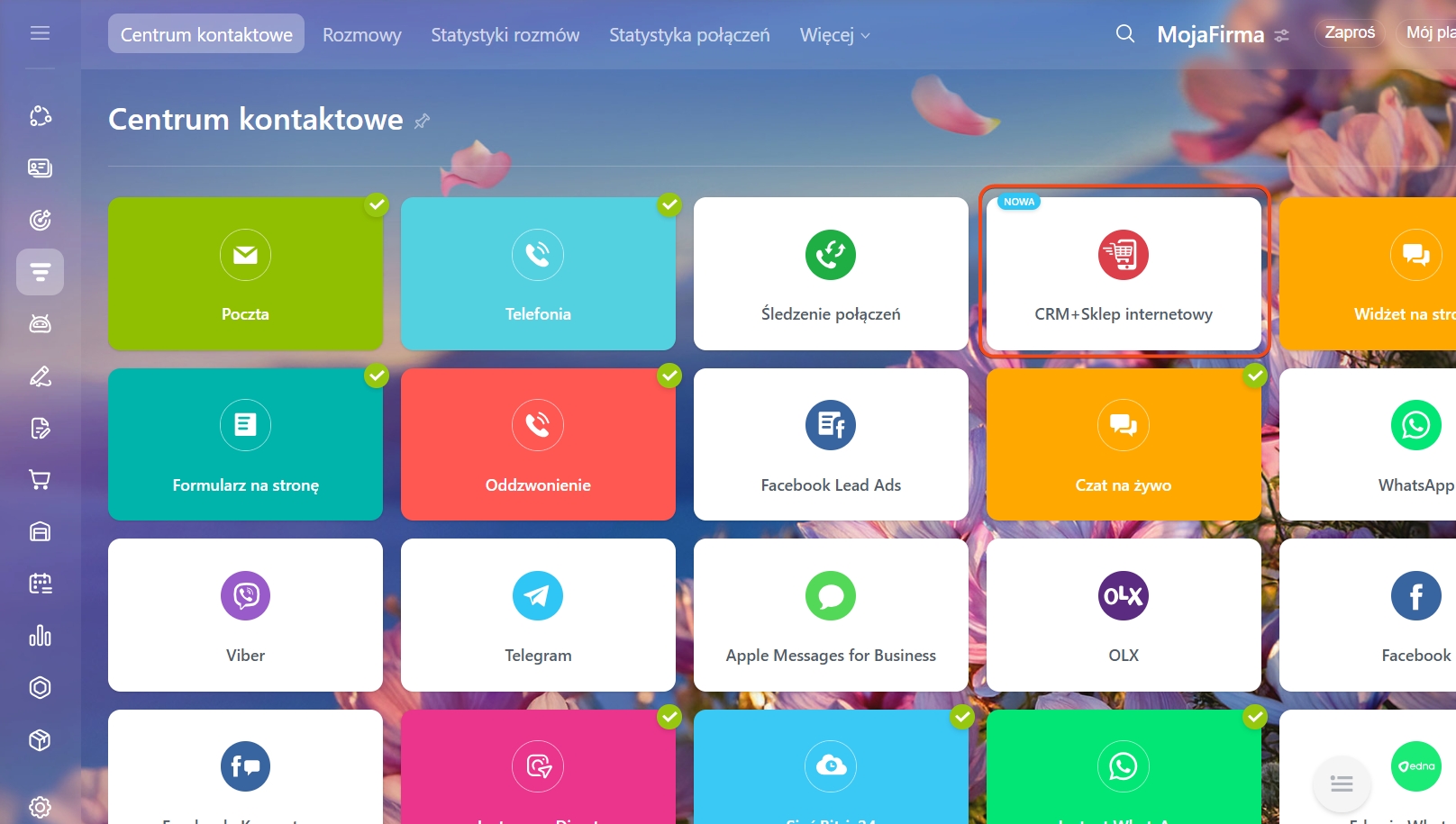The image size is (1456, 824).
Task: Open settings gear in sidebar
Action: tap(40, 807)
